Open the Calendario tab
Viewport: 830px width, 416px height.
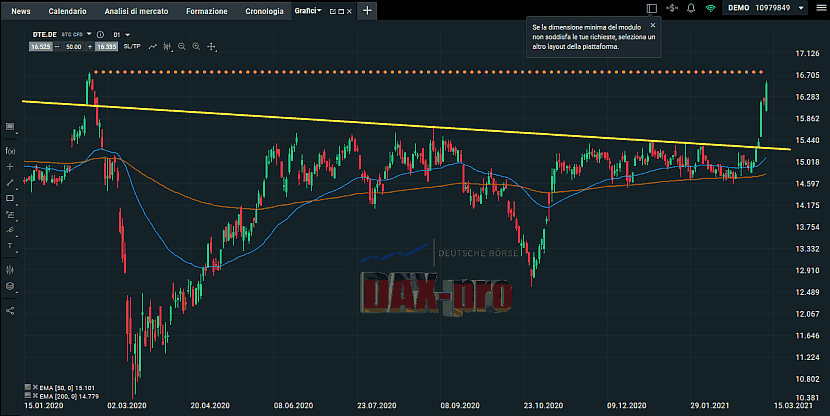pyautogui.click(x=67, y=11)
